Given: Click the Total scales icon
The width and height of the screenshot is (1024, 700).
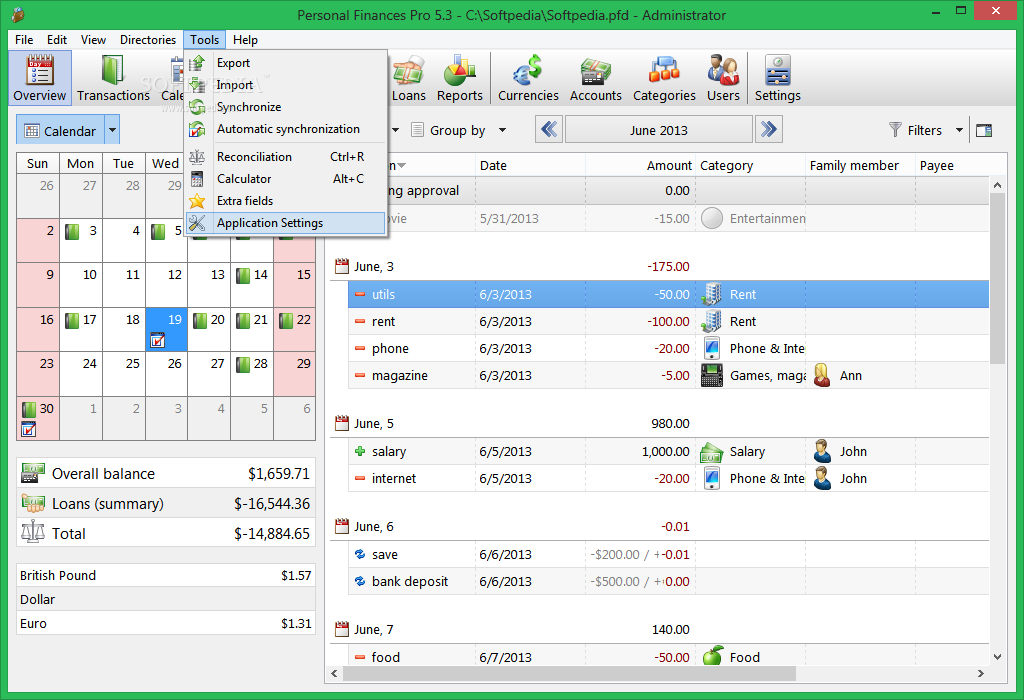Looking at the screenshot, I should click(33, 533).
